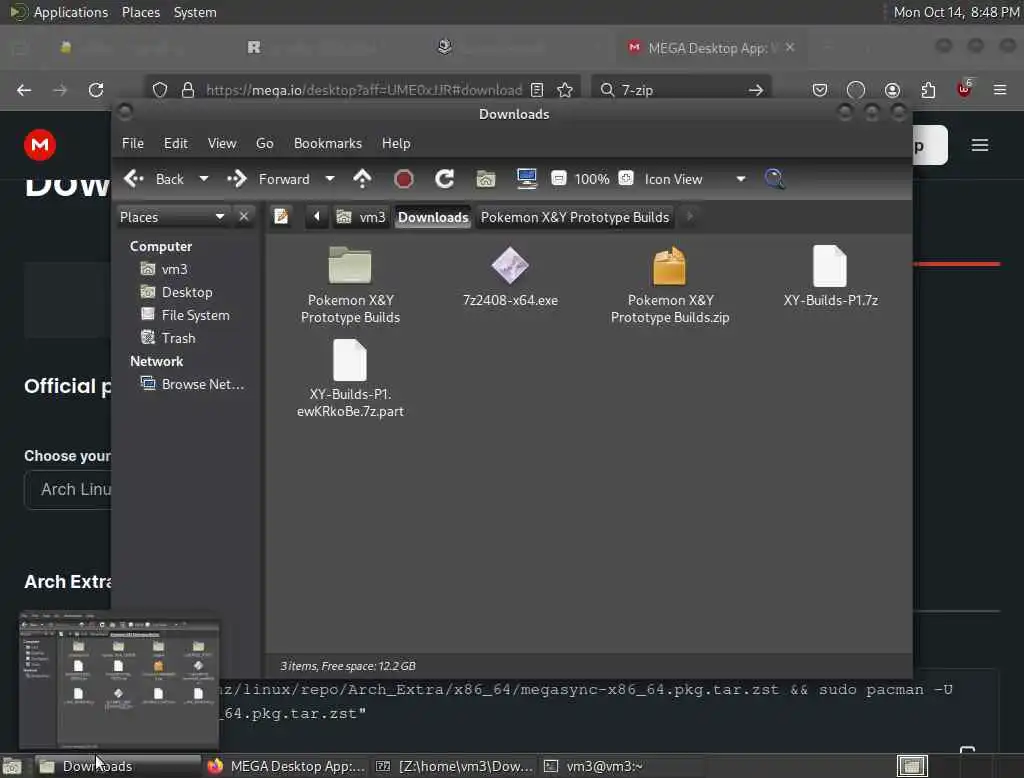The width and height of the screenshot is (1024, 778).
Task: Open the Forward history dropdown arrow
Action: pyautogui.click(x=330, y=178)
